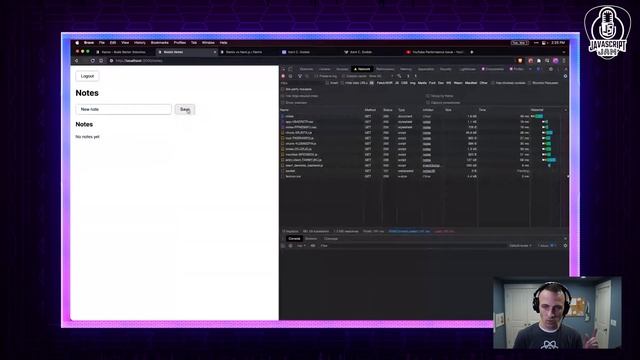The height and width of the screenshot is (360, 640).
Task: Toggle the network filter funnel icon
Action: [x=300, y=76]
